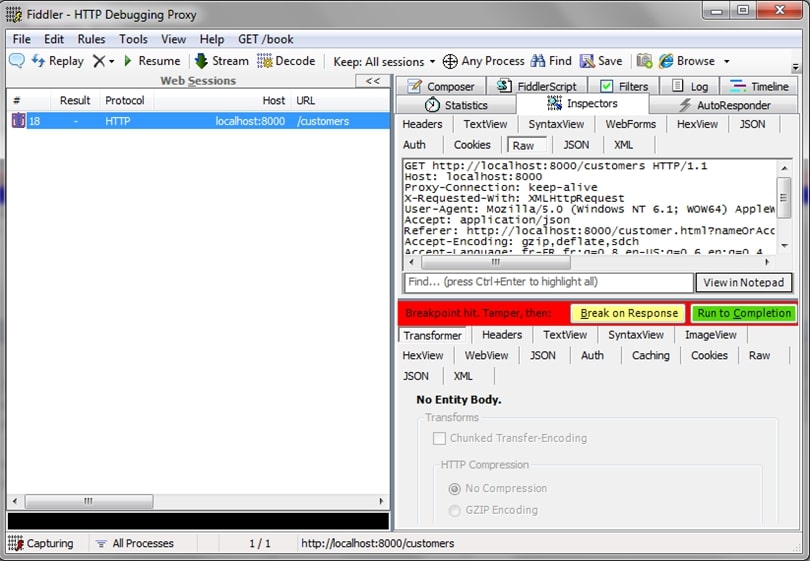The image size is (812, 562).
Task: Open the request Headers inspector tab
Action: pyautogui.click(x=423, y=124)
